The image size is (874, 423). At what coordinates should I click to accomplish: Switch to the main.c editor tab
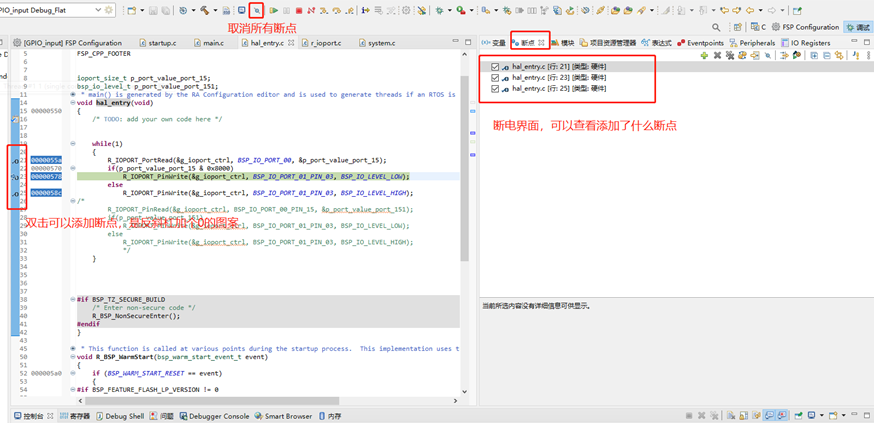point(210,42)
